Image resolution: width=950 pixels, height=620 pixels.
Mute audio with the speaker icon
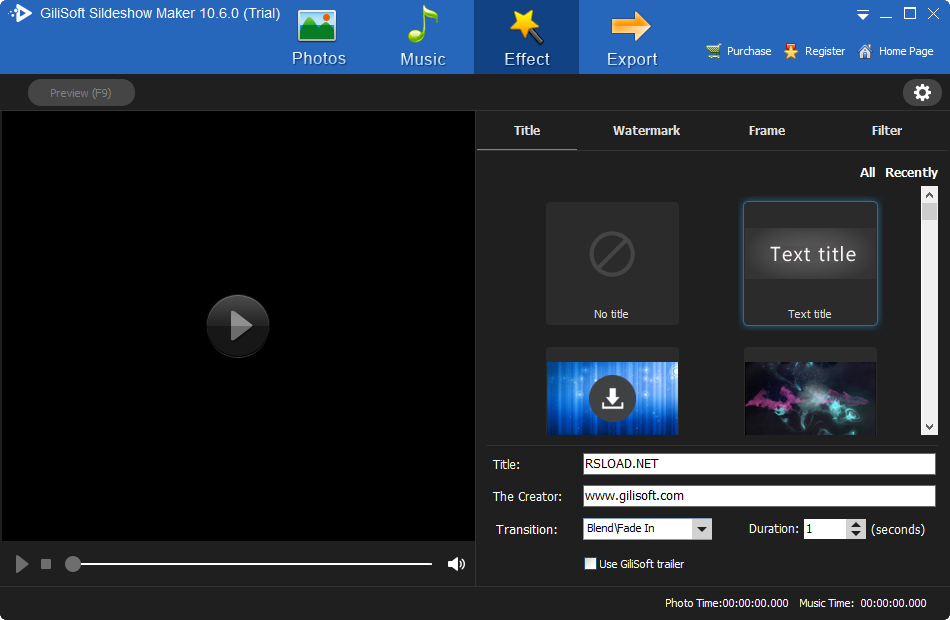456,564
